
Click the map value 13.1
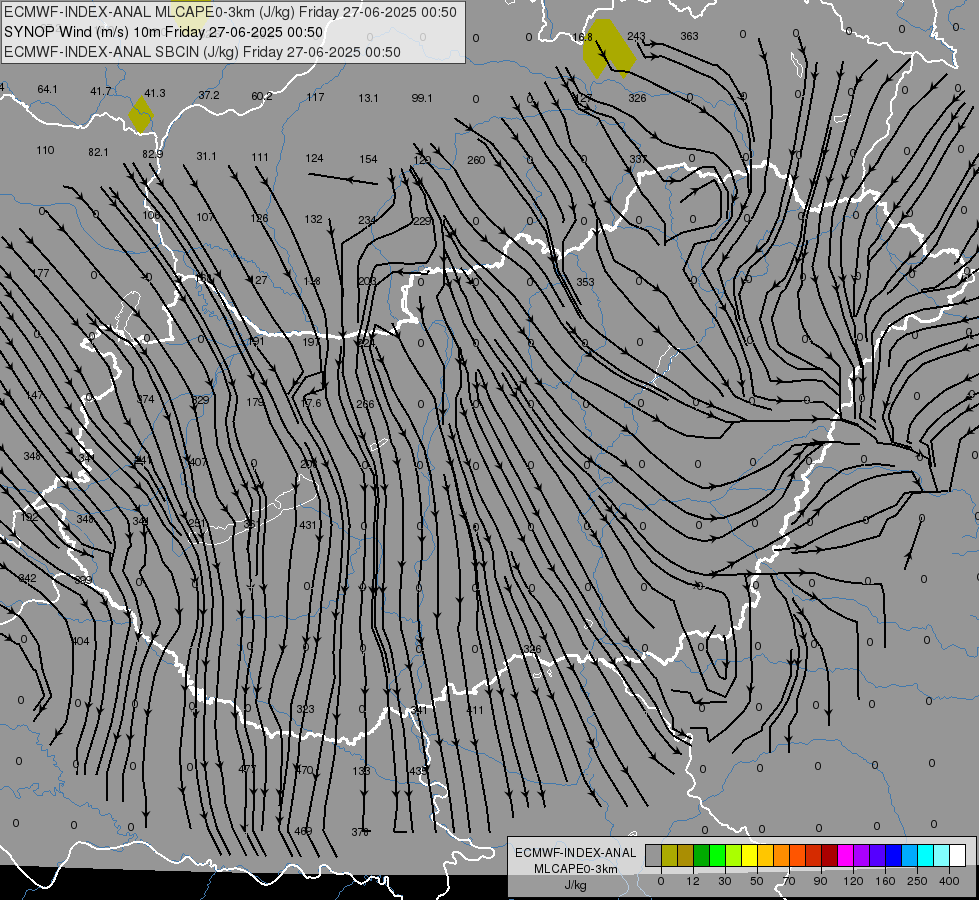pyautogui.click(x=368, y=98)
